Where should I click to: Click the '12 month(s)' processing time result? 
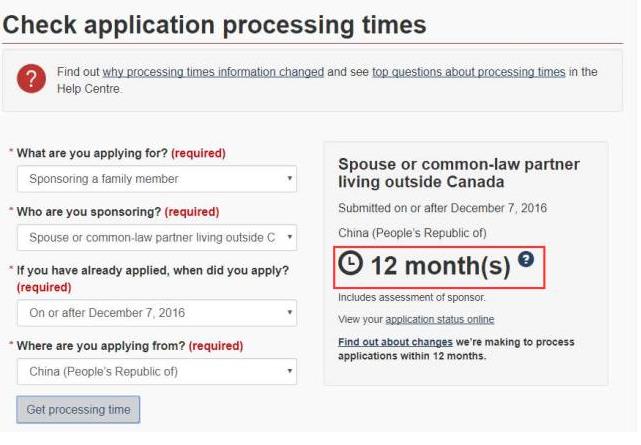(441, 266)
